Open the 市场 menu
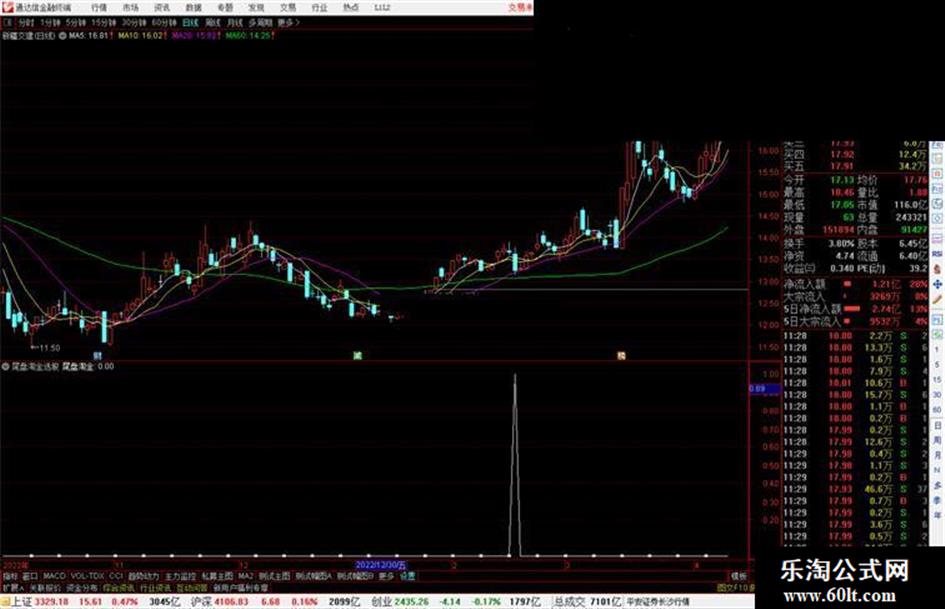This screenshot has width=945, height=609. (x=130, y=8)
